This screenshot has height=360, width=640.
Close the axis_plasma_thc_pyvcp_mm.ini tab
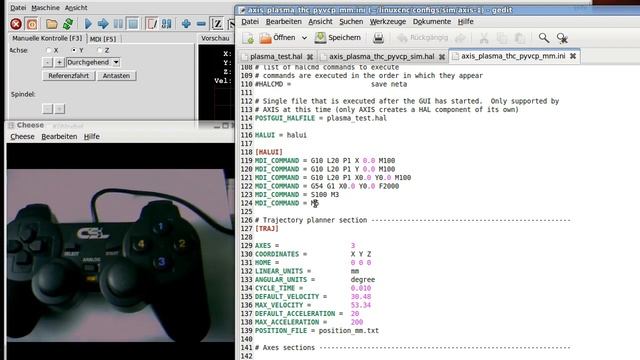click(x=573, y=56)
